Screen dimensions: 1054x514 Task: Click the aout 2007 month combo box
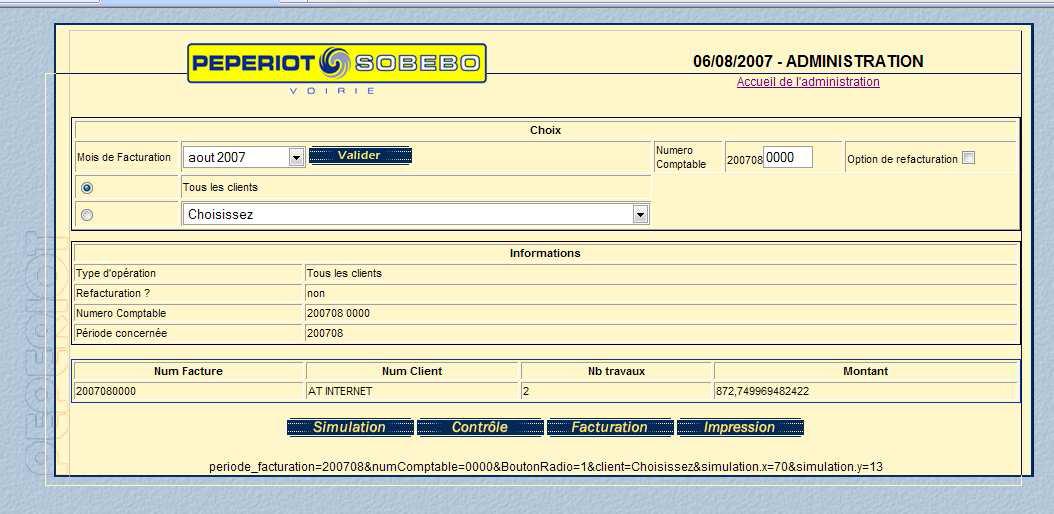(x=244, y=157)
